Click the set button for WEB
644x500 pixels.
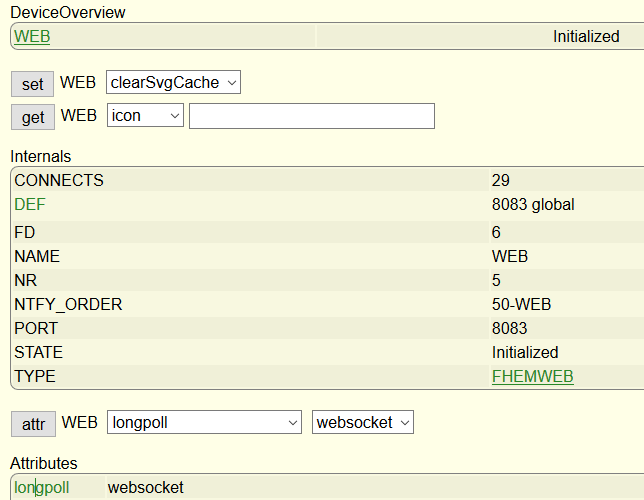click(32, 84)
